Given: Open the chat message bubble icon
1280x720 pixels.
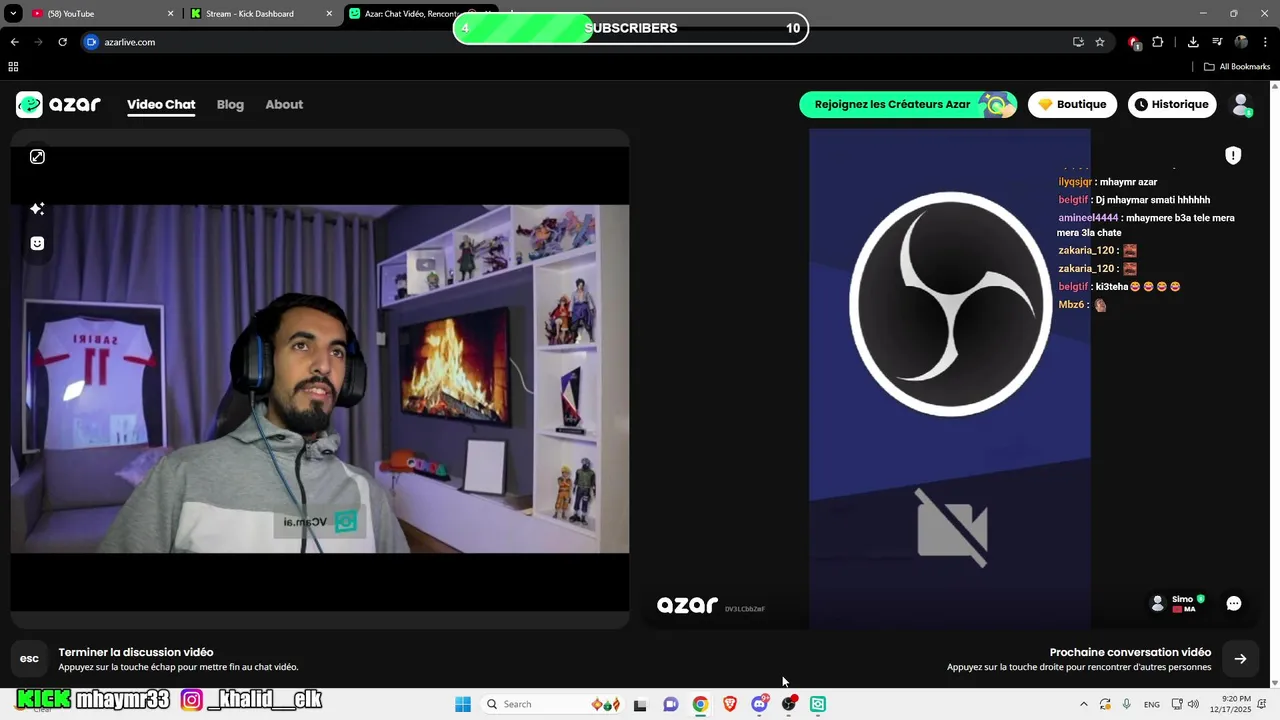Looking at the screenshot, I should pos(1234,603).
